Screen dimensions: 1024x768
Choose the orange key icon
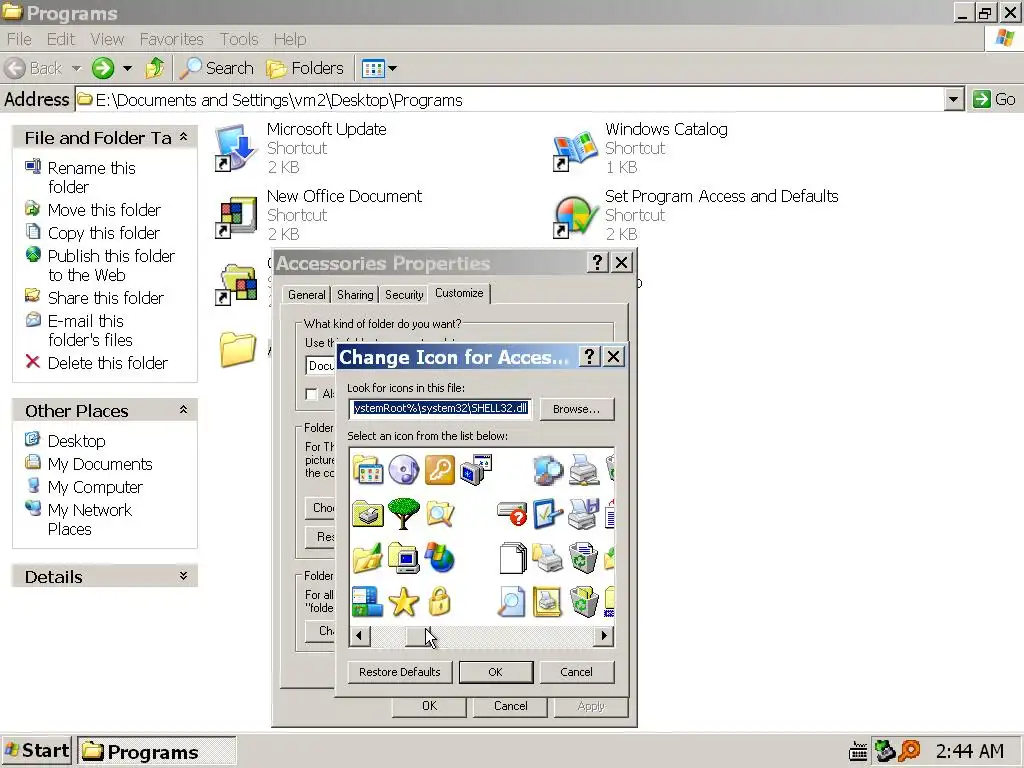point(440,470)
